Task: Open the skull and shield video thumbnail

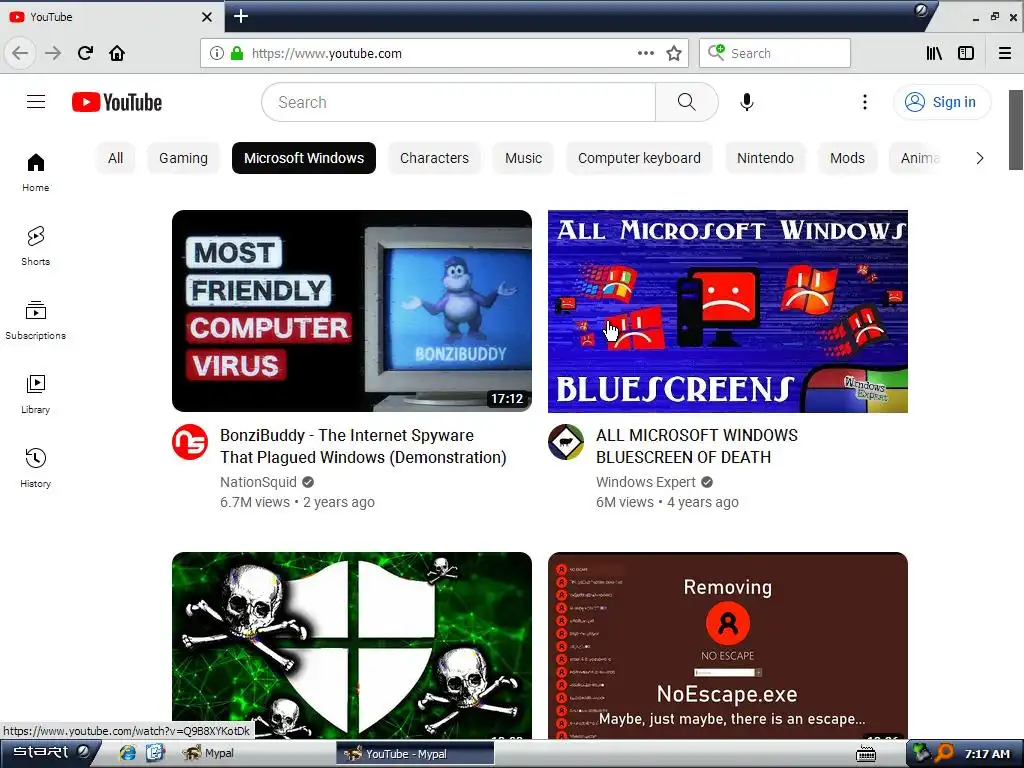Action: point(352,646)
